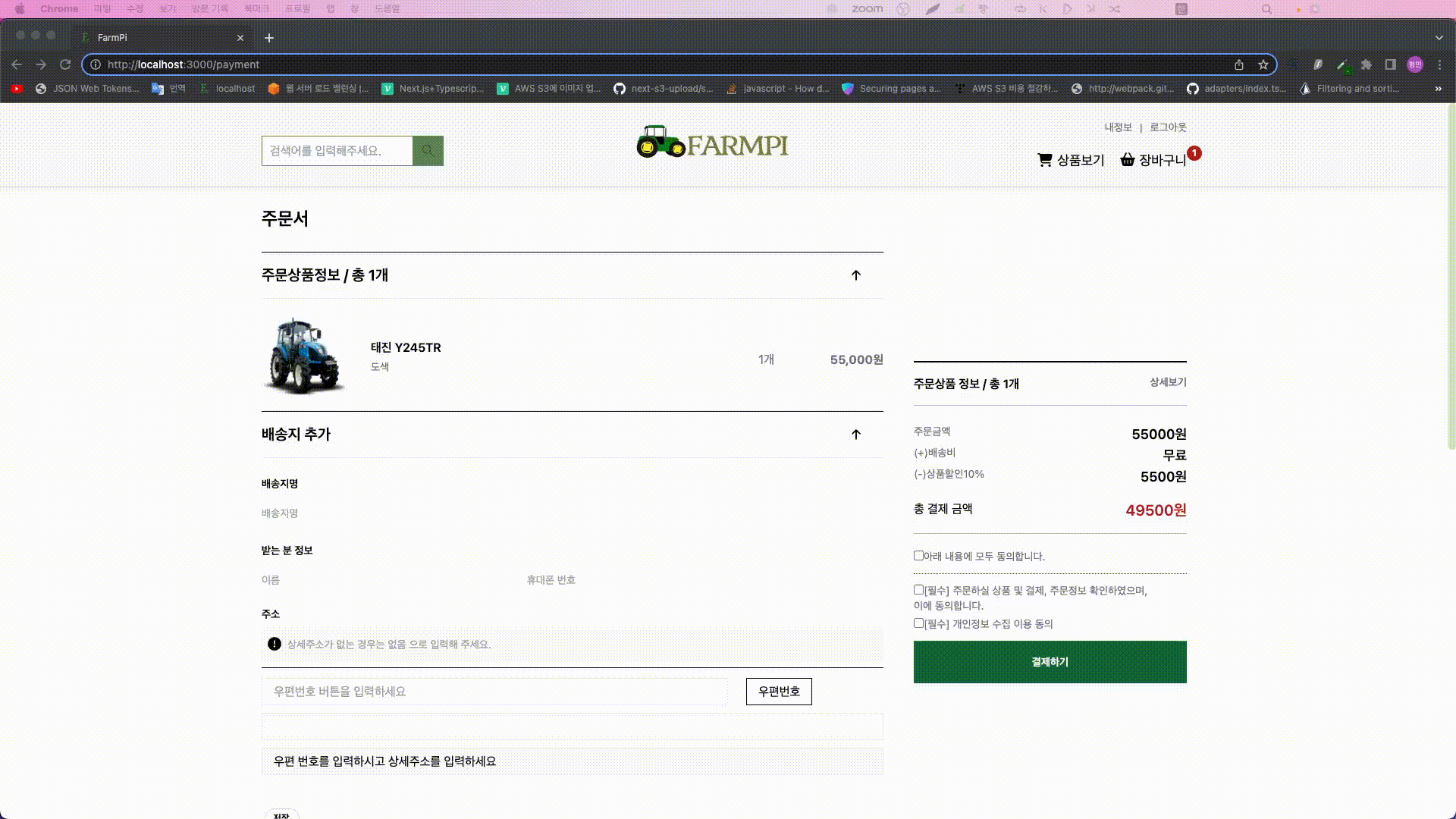Image resolution: width=1456 pixels, height=819 pixels.
Task: Collapse the 주문상품정보 section arrow
Action: (x=856, y=275)
